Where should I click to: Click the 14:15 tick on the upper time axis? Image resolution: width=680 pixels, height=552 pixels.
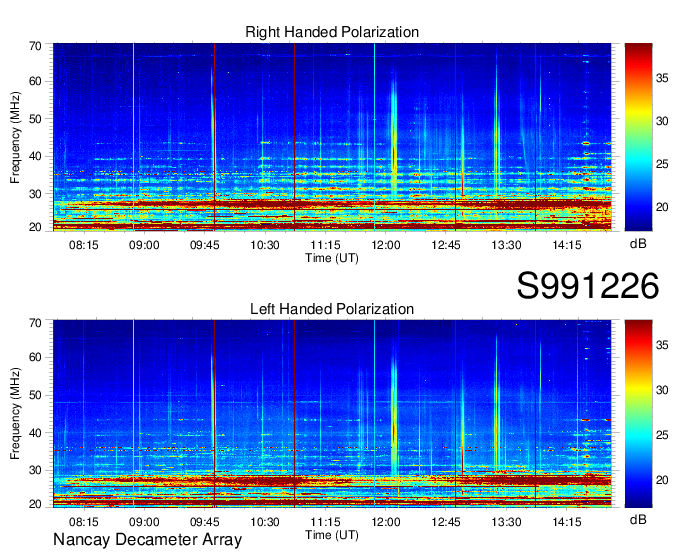[566, 245]
